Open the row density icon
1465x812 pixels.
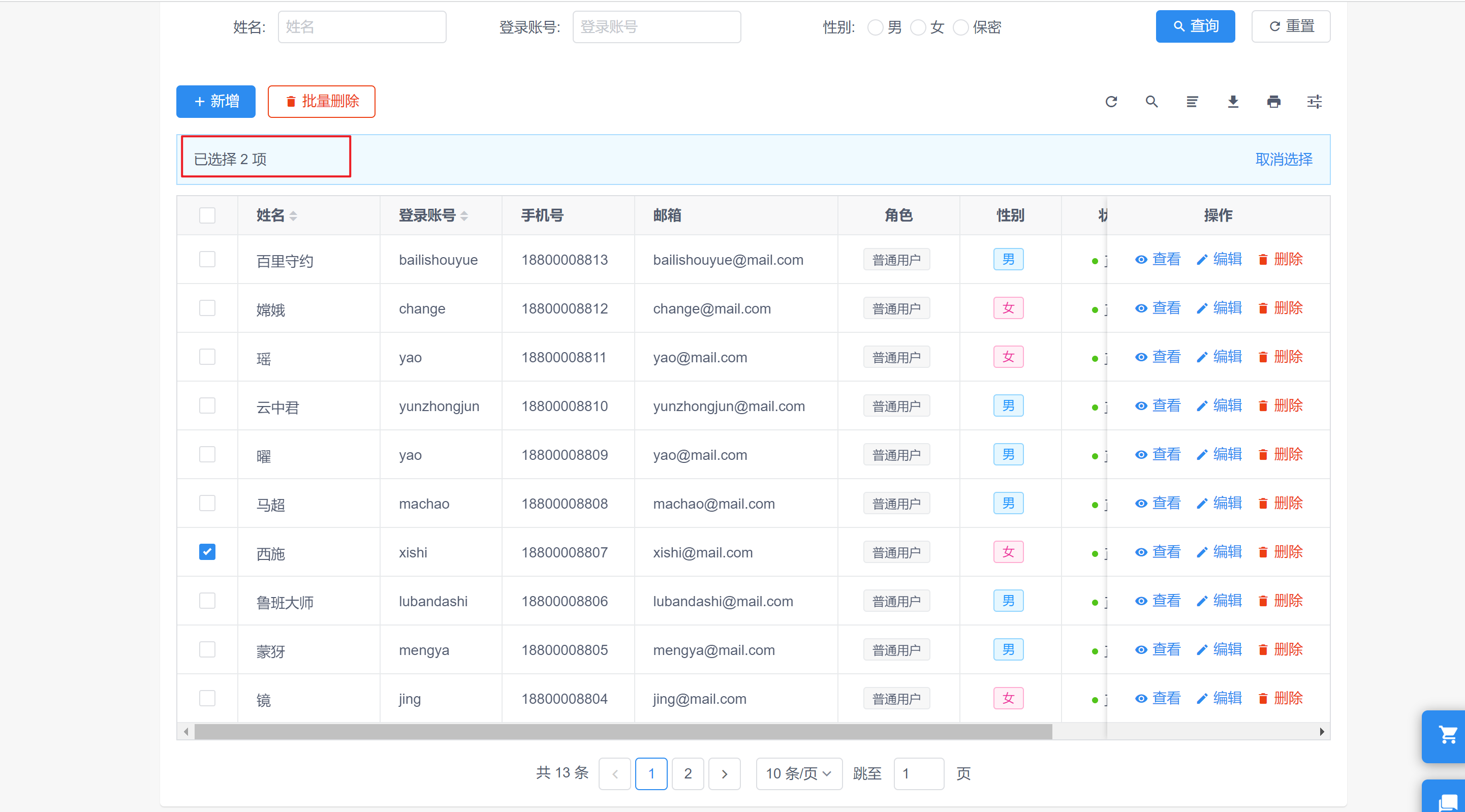[1192, 102]
